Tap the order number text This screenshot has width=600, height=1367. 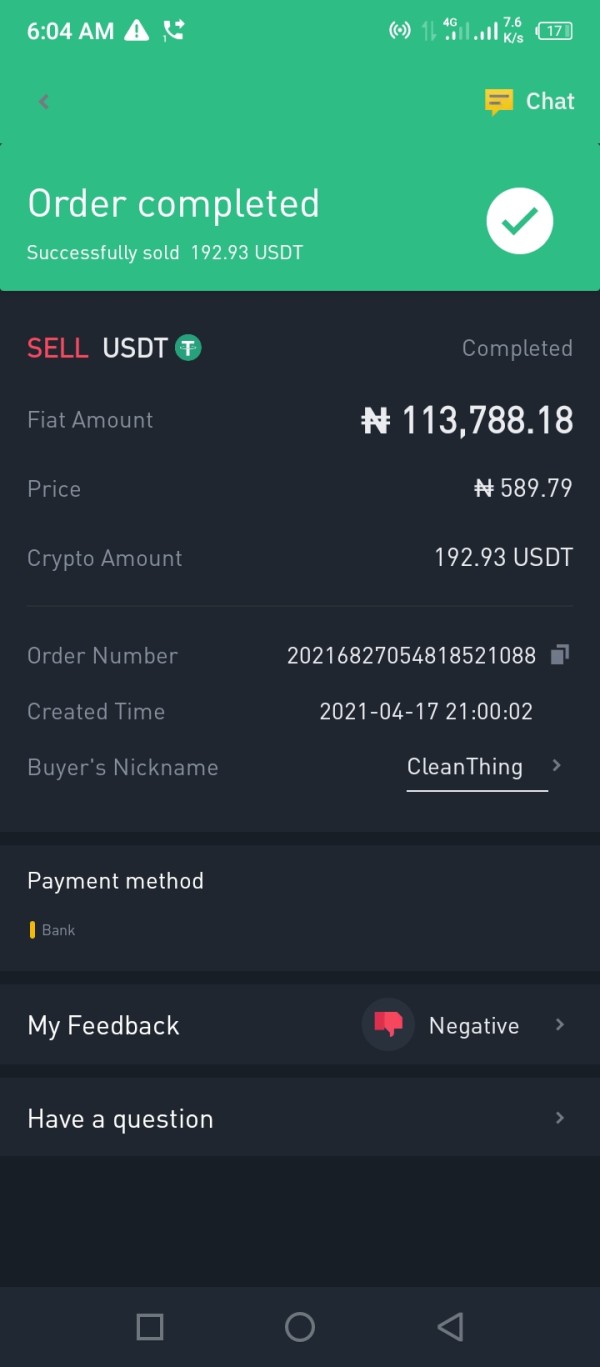411,656
